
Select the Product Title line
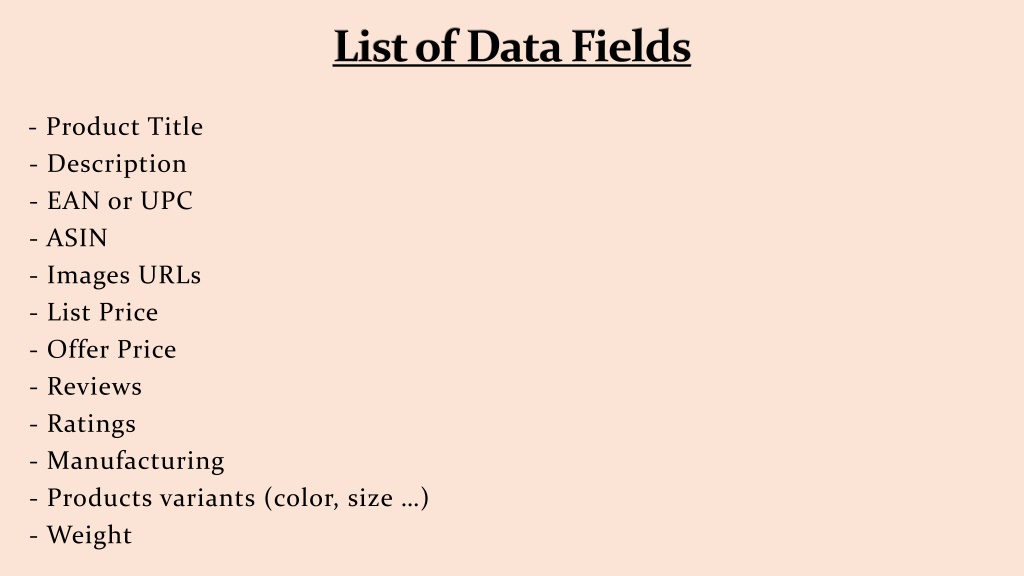coord(116,127)
